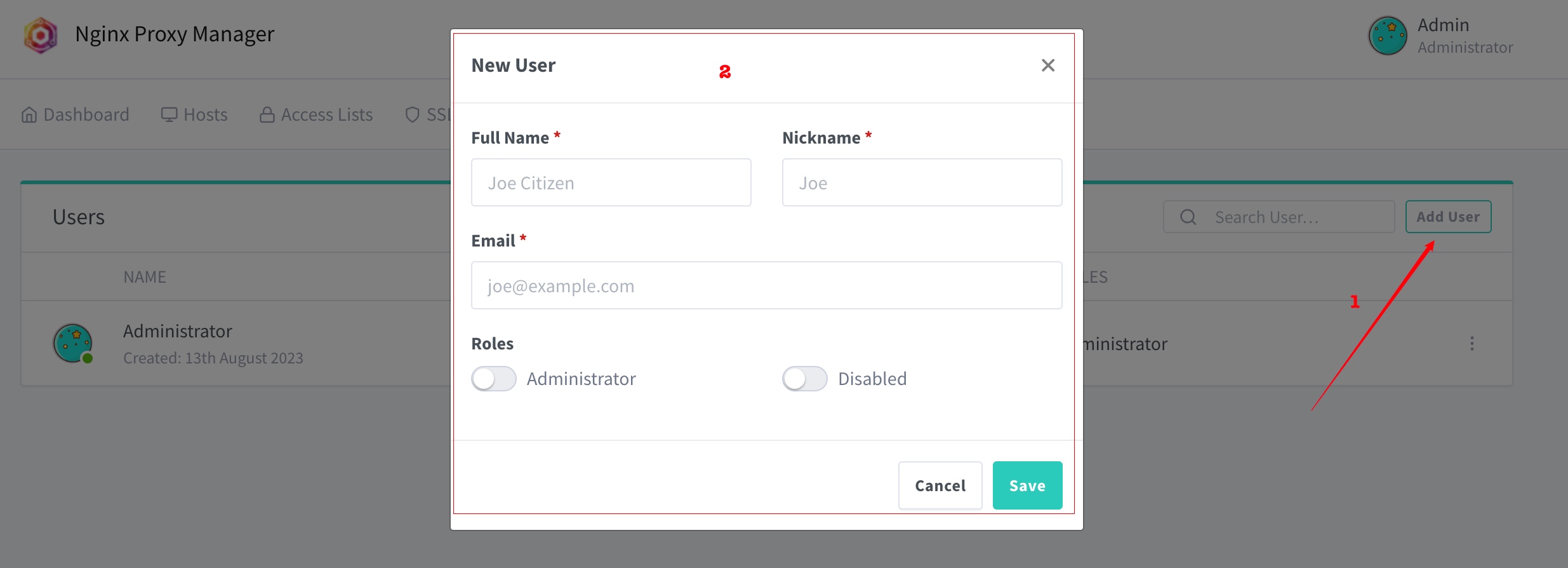Open the three-dot menu for Administrator row
The width and height of the screenshot is (1568, 568).
[x=1472, y=344]
